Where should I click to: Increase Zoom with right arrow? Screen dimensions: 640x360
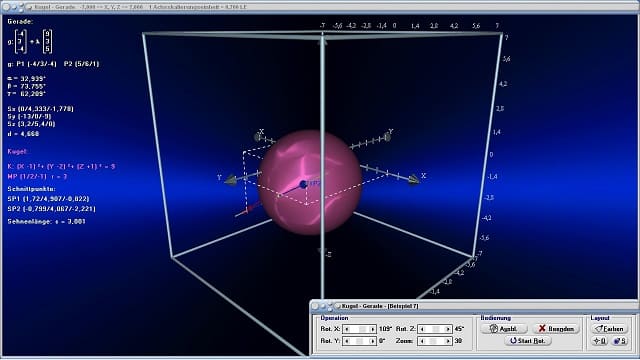447,341
